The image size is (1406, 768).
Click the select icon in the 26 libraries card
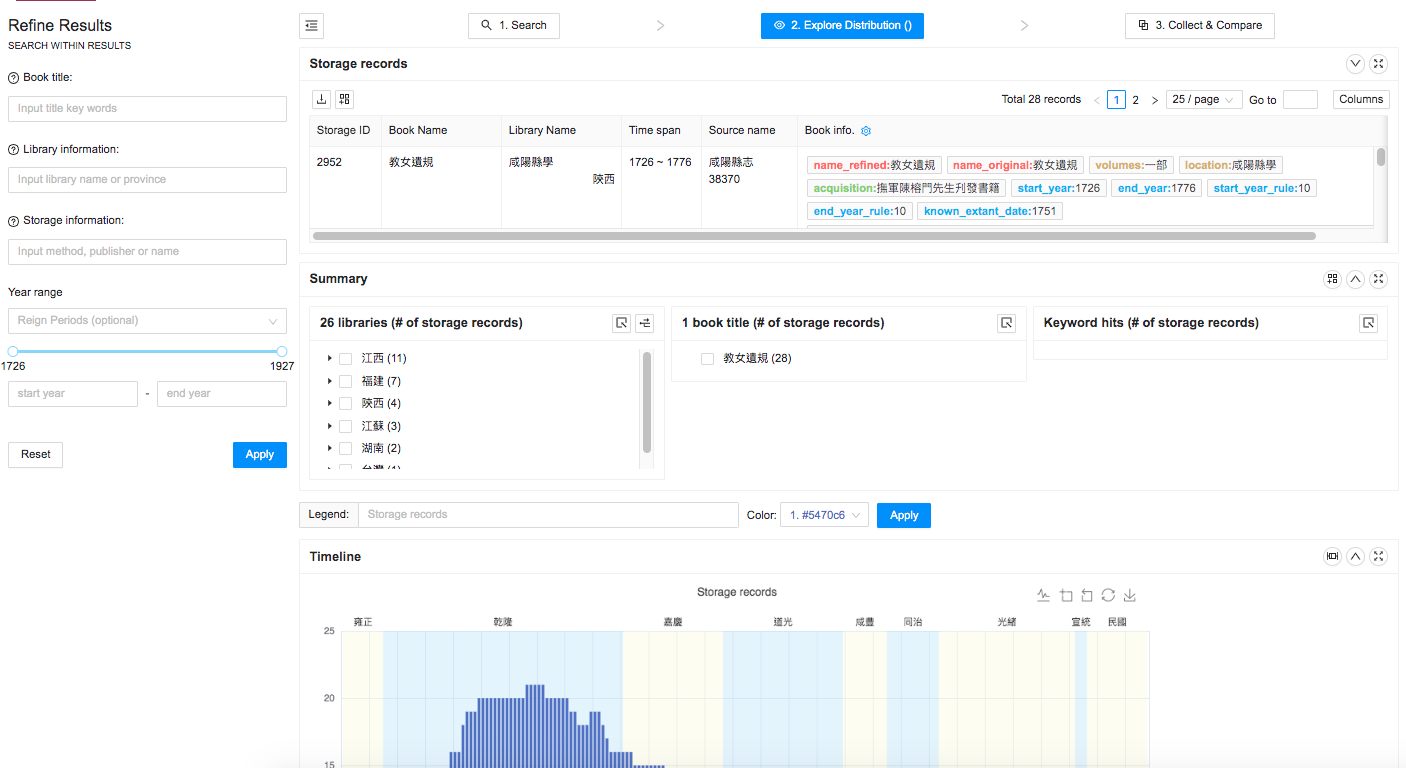[x=622, y=323]
